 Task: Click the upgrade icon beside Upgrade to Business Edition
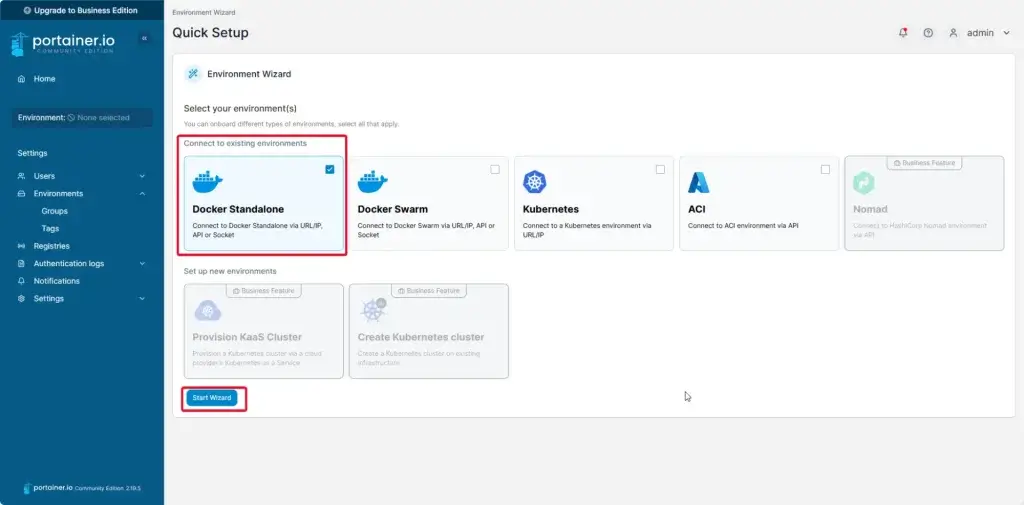(x=27, y=10)
